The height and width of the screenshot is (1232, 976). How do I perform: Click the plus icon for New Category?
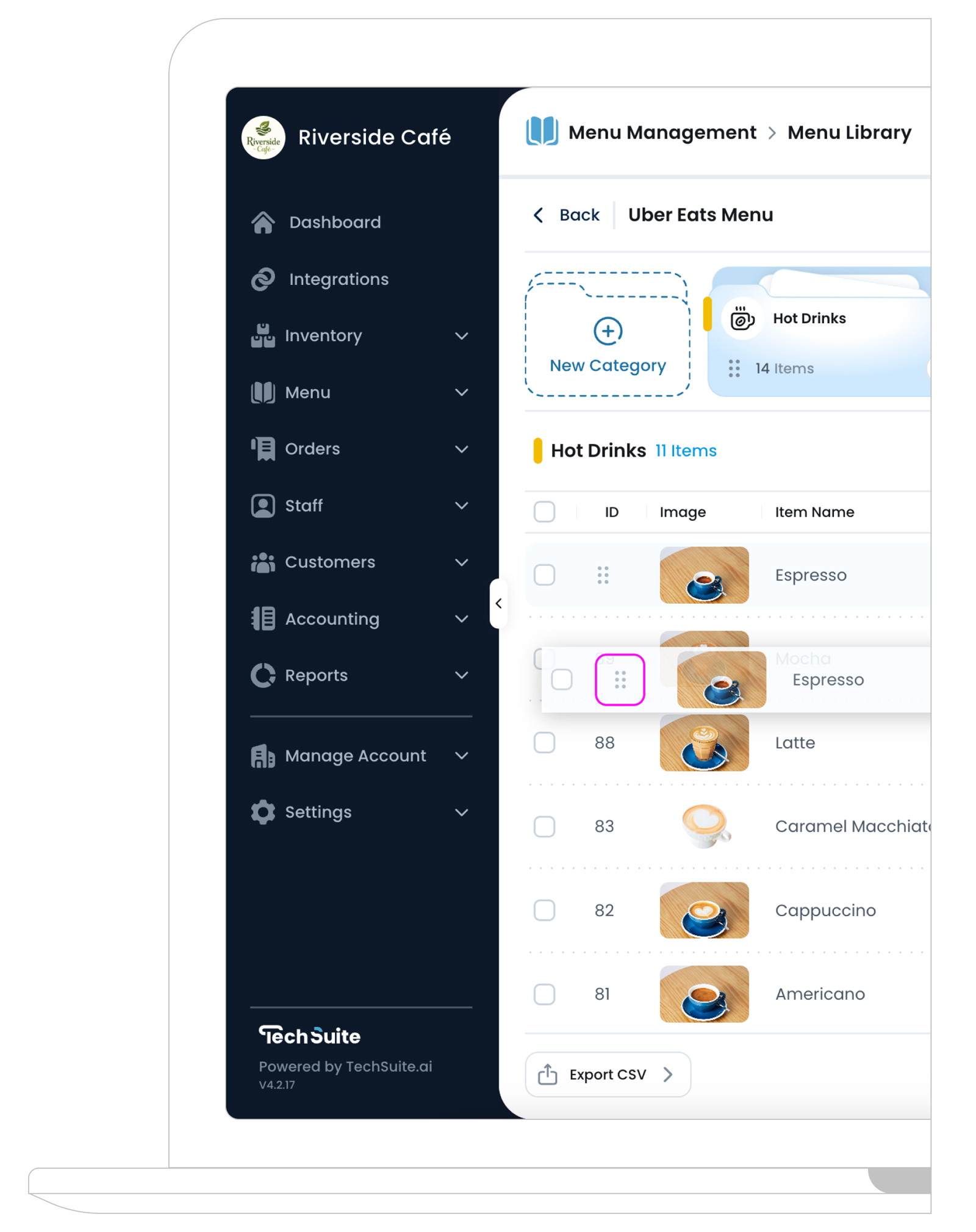(608, 331)
